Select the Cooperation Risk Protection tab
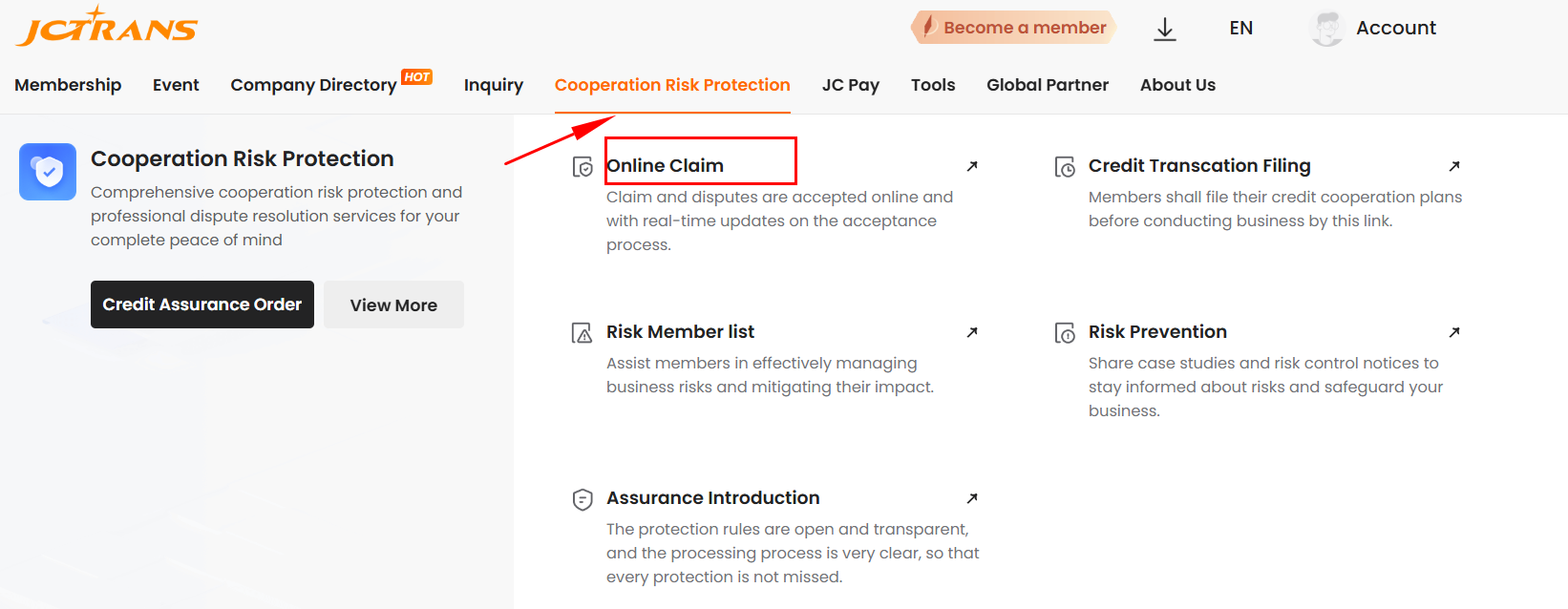The height and width of the screenshot is (609, 1568). coord(672,85)
